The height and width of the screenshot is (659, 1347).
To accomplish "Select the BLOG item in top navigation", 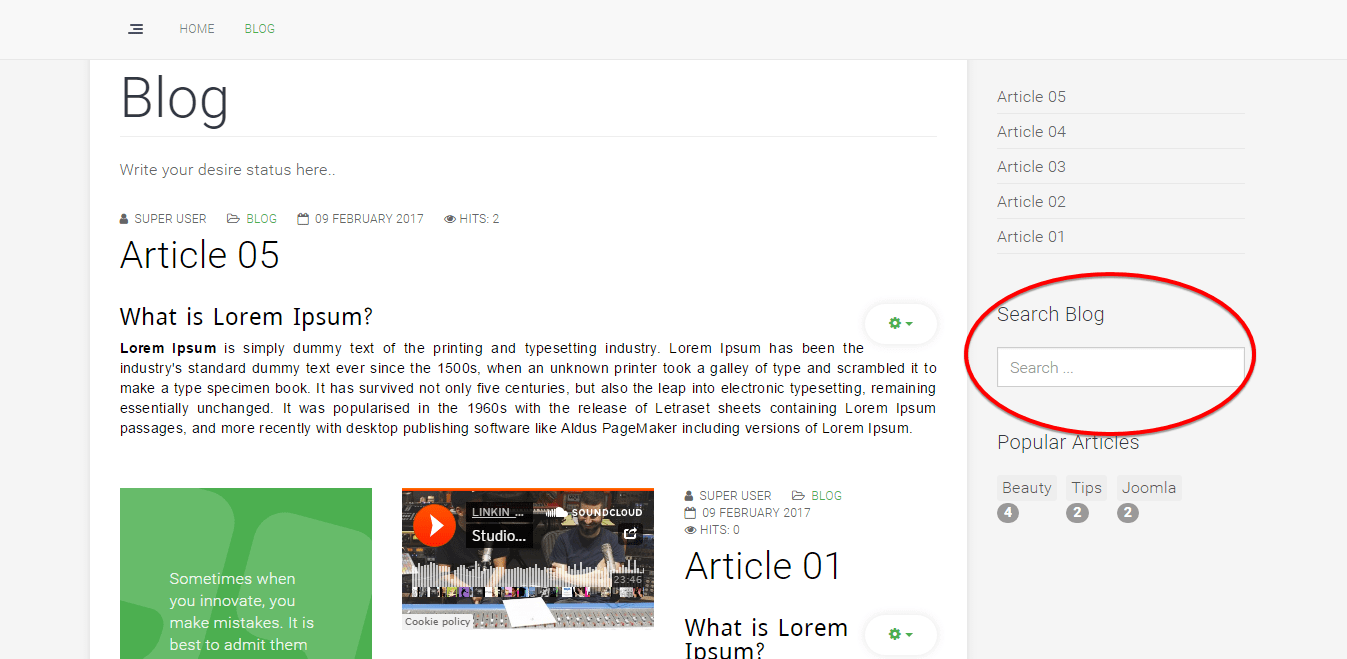I will point(260,29).
